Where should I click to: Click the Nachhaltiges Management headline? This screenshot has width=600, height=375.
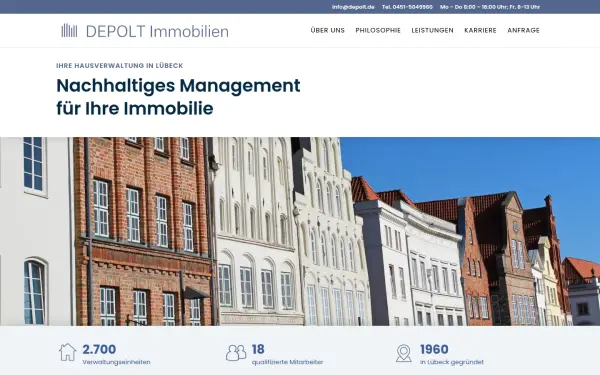(178, 97)
